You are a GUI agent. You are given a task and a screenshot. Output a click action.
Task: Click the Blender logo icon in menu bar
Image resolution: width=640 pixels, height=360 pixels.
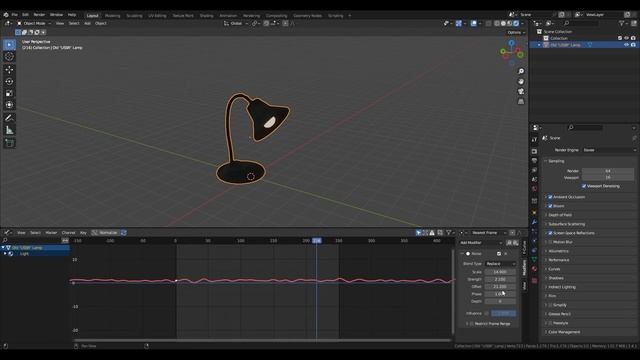point(6,15)
